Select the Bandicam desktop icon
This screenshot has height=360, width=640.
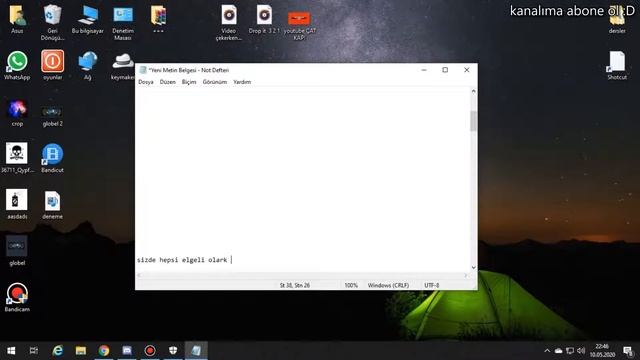point(17,297)
